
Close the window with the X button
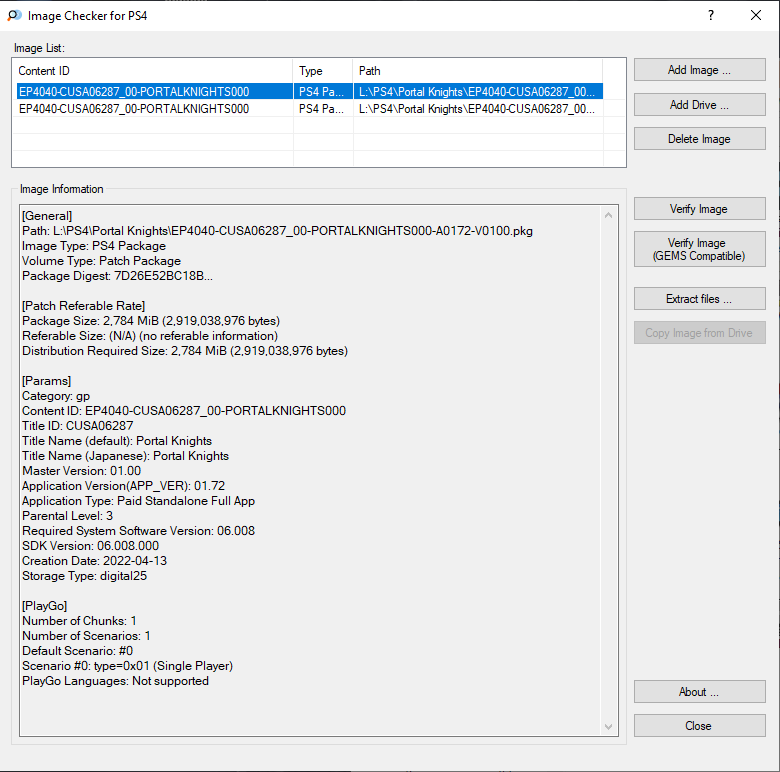[x=756, y=15]
